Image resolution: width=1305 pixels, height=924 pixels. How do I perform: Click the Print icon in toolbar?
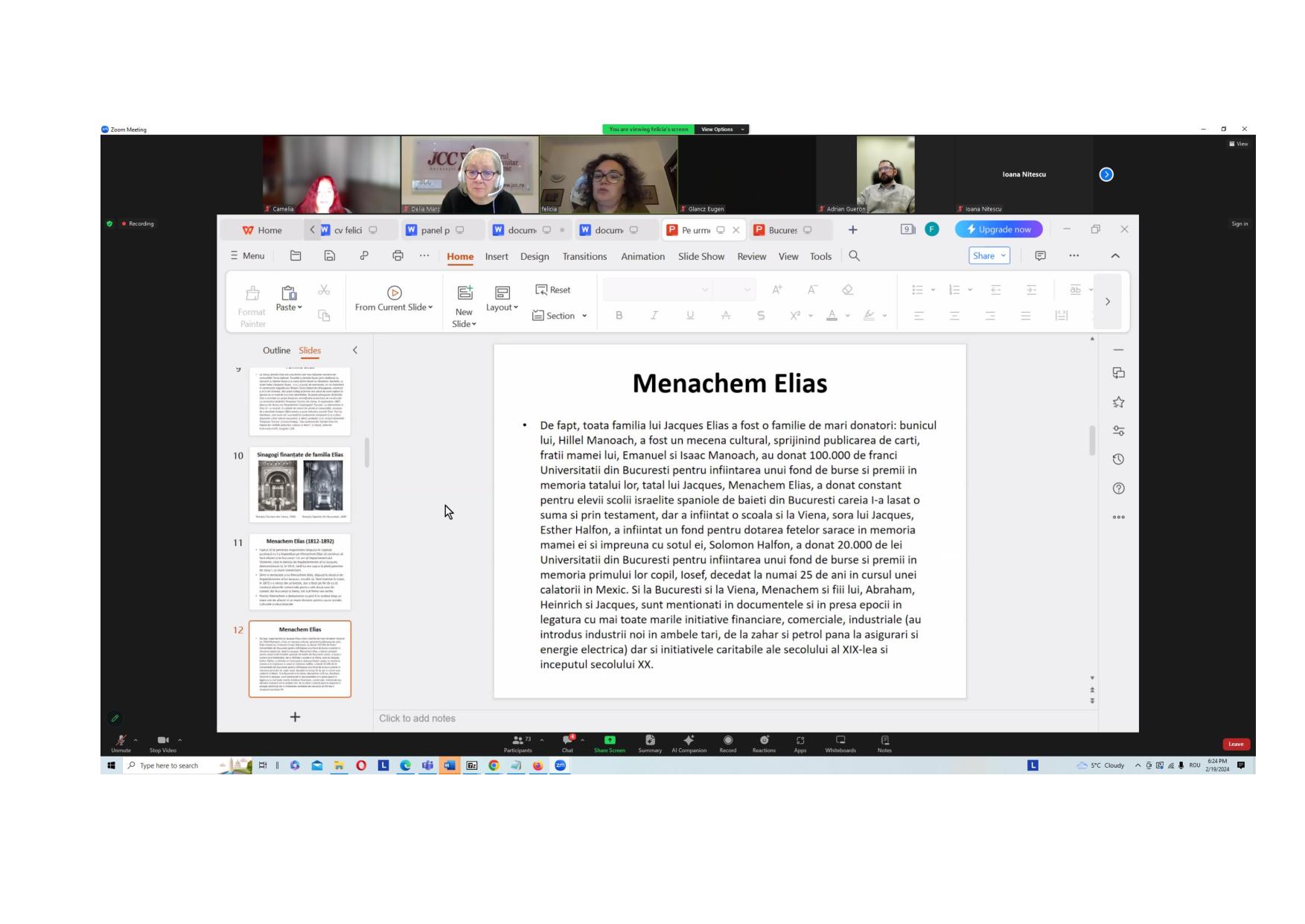pyautogui.click(x=398, y=256)
